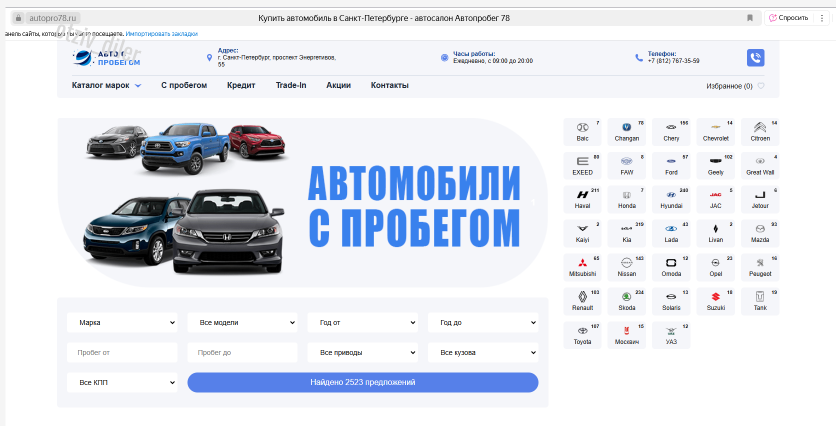Open the JAC brand tile

point(716,199)
